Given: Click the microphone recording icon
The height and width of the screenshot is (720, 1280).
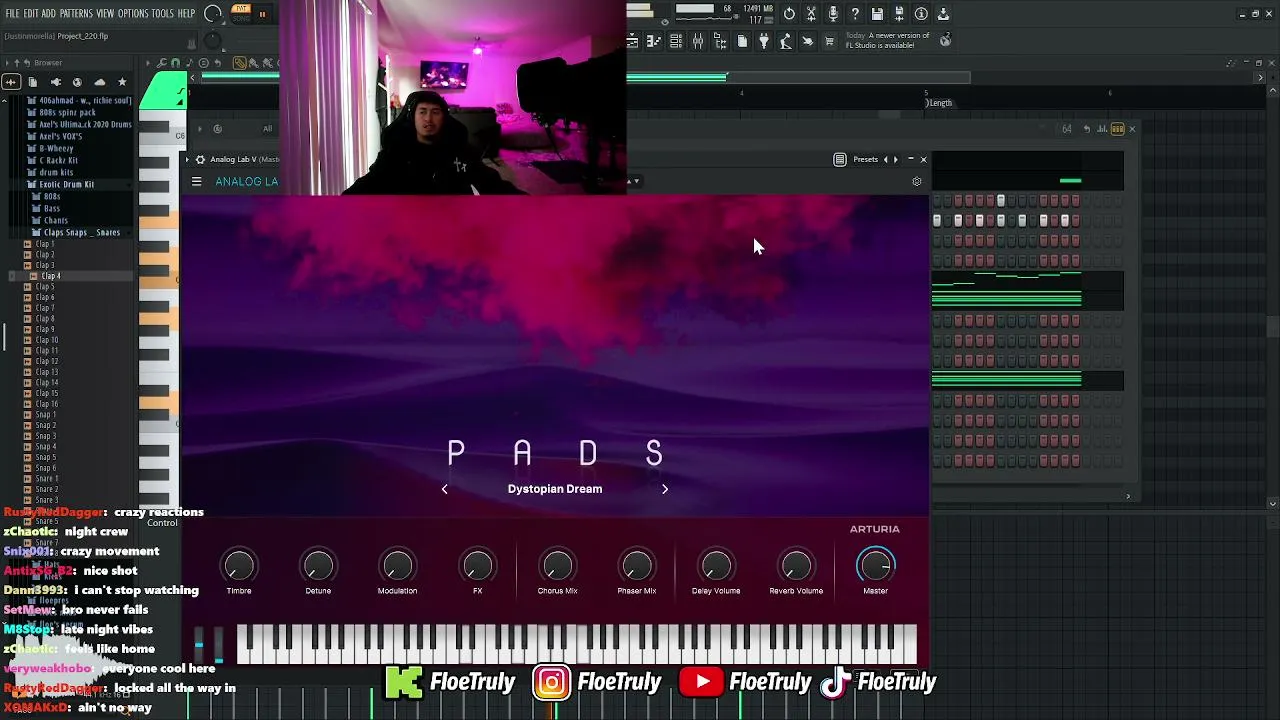Looking at the screenshot, I should [x=833, y=14].
